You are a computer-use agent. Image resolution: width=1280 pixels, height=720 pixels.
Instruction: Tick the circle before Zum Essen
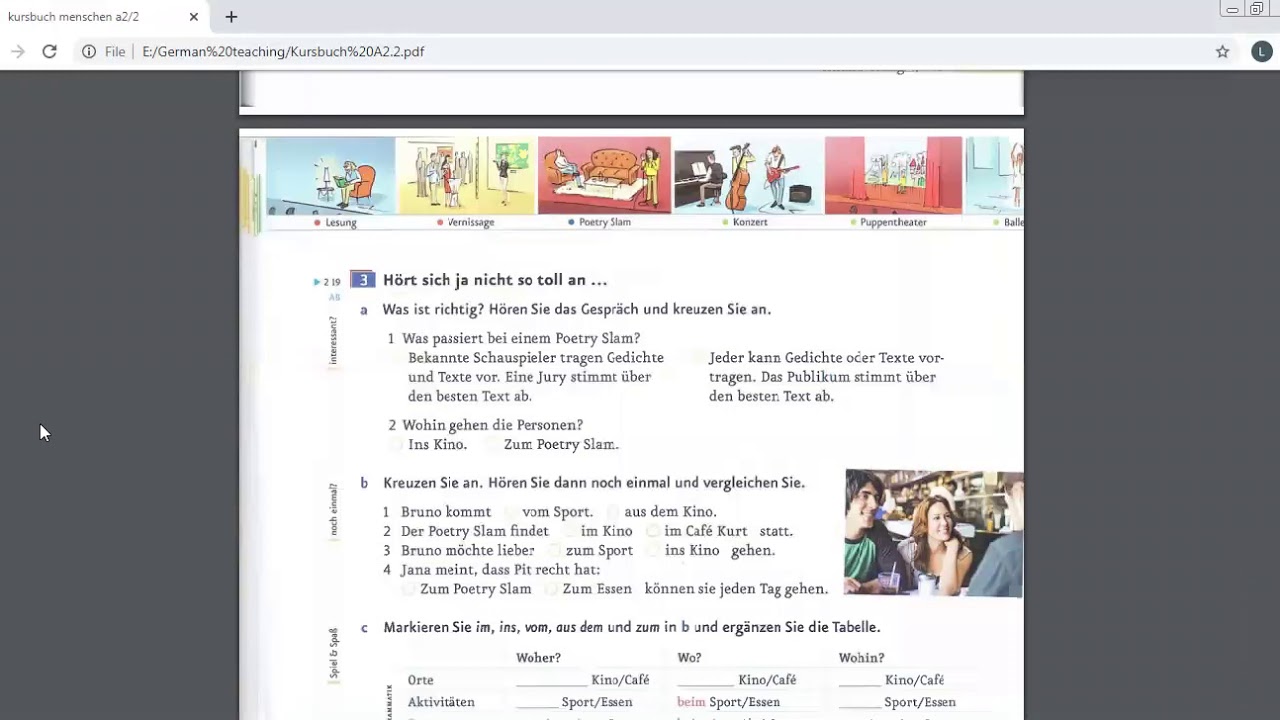tap(551, 589)
